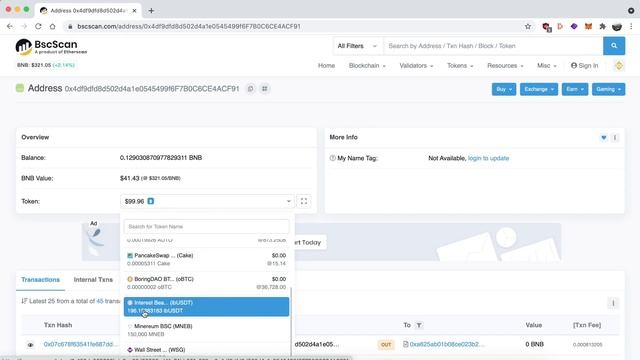640x360 pixels.
Task: Click the browser URL address bar
Action: click(294, 26)
